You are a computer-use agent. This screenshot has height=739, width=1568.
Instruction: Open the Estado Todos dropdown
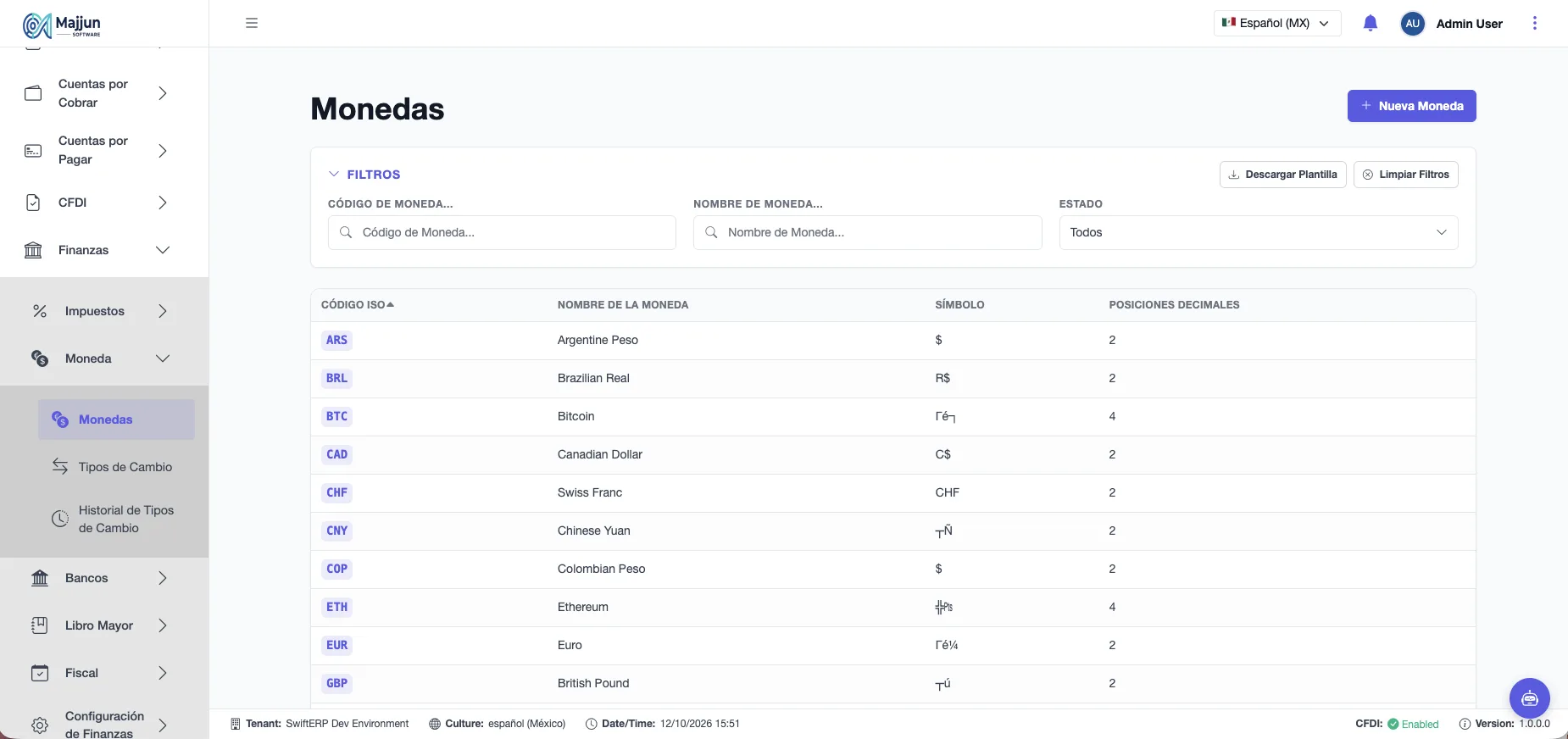(1259, 232)
